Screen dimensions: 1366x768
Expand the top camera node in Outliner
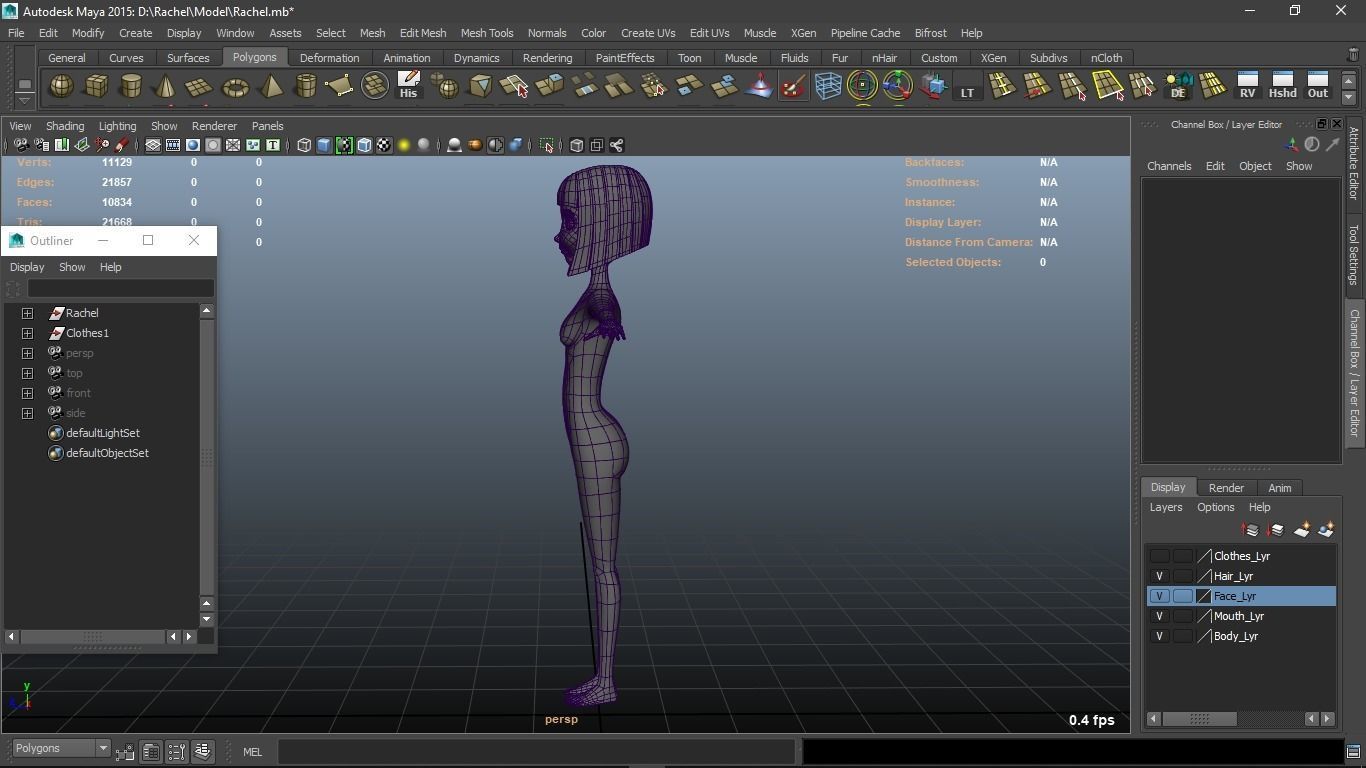(x=27, y=373)
